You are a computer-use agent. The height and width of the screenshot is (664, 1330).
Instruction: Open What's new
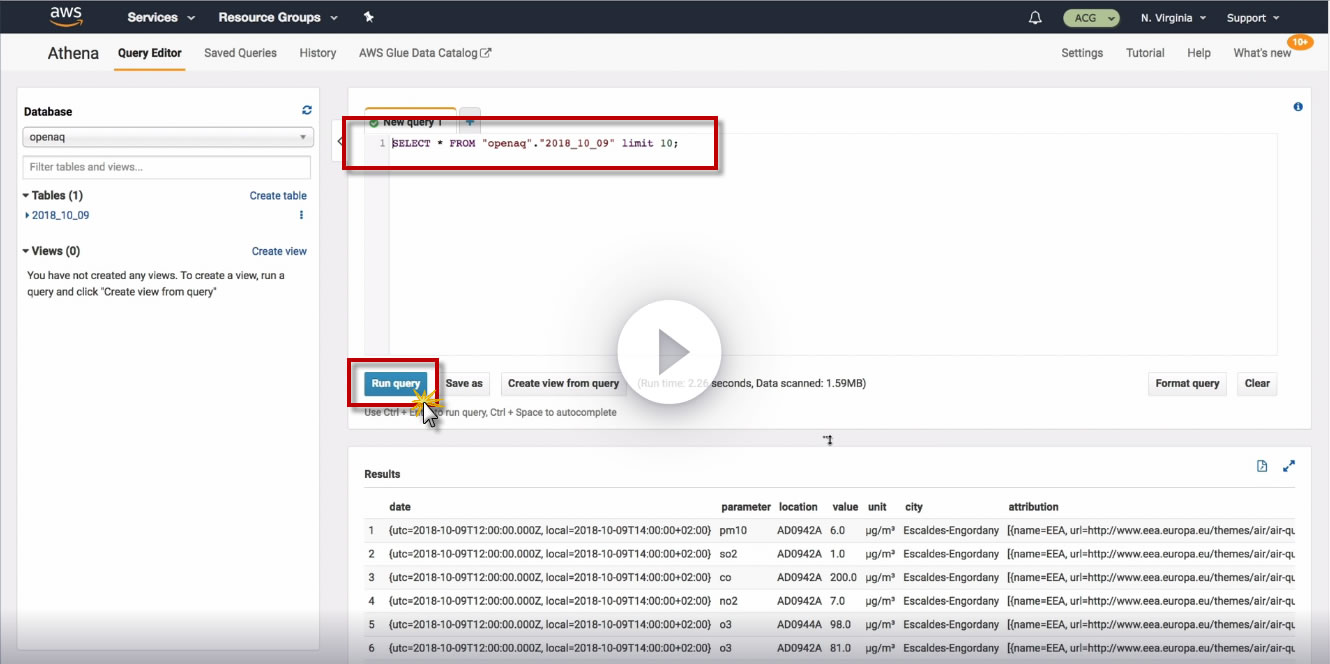pos(1262,53)
